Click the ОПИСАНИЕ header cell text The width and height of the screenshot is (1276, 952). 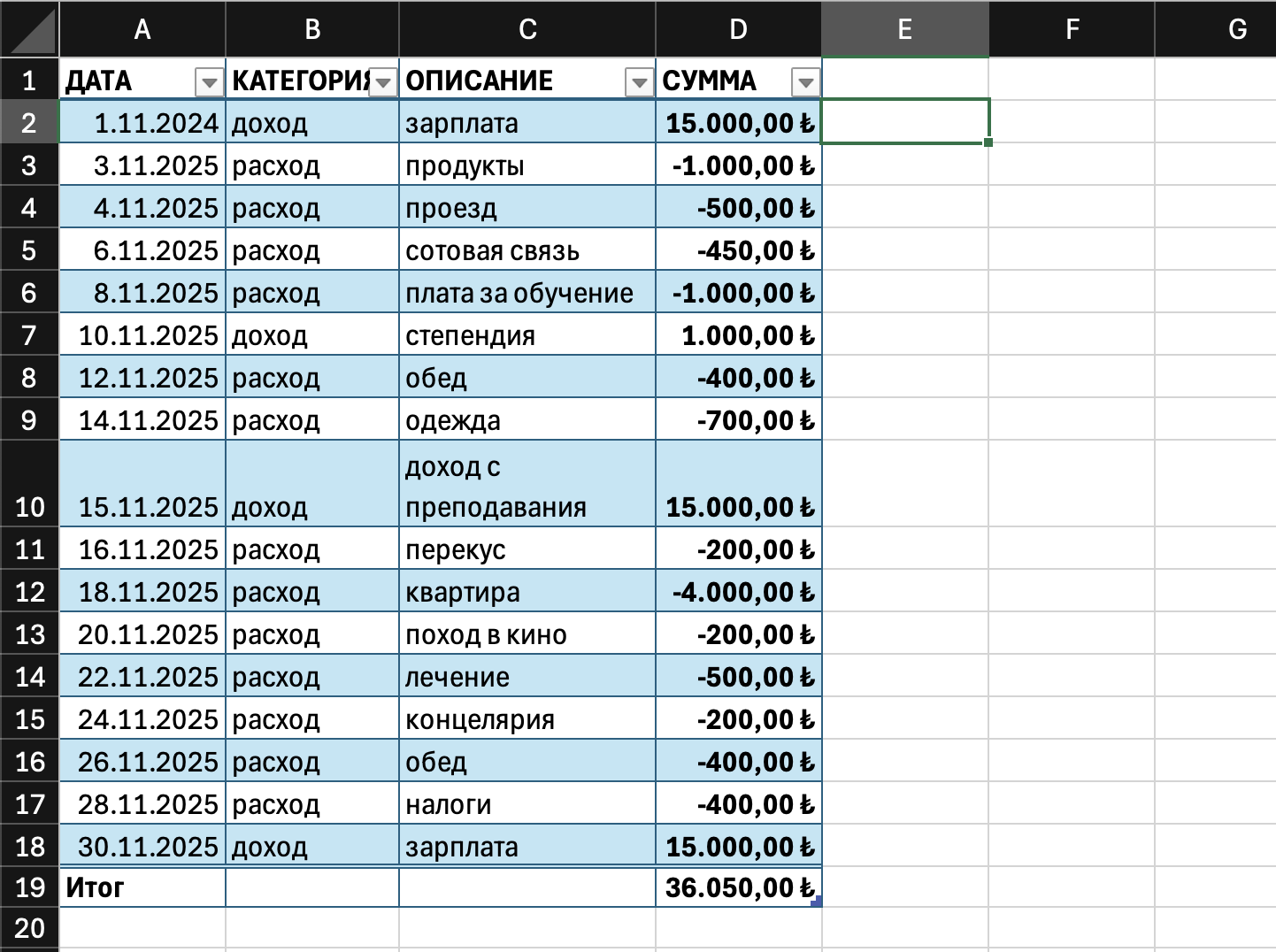[479, 81]
